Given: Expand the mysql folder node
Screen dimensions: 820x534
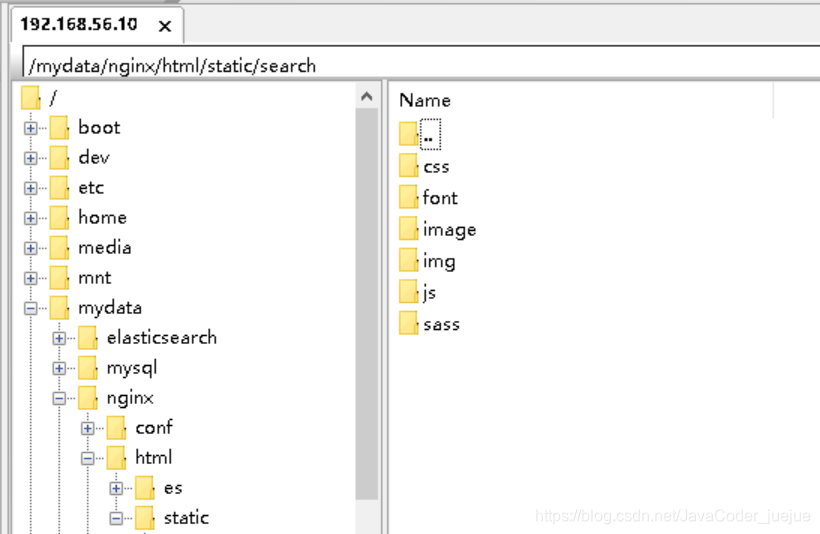Looking at the screenshot, I should [x=59, y=369].
